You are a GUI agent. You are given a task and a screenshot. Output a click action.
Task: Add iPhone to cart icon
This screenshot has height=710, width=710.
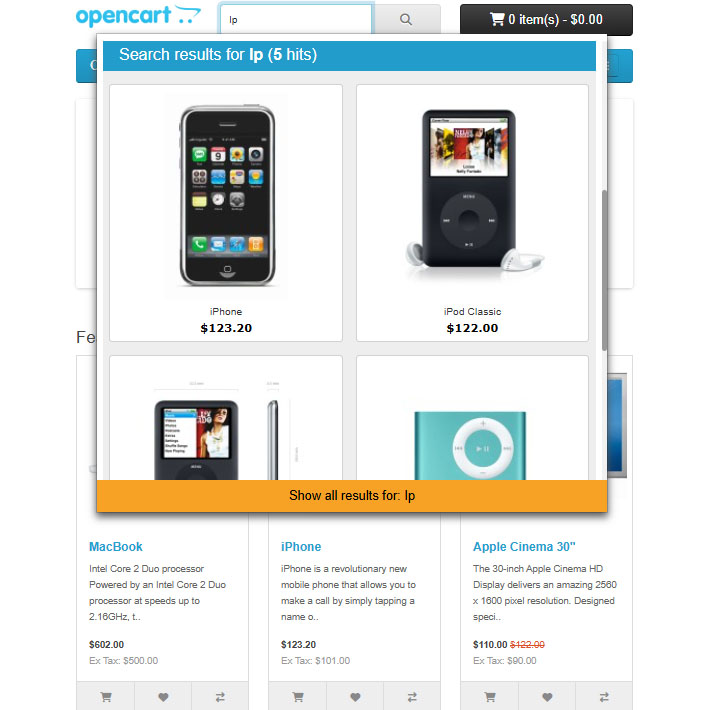[298, 696]
